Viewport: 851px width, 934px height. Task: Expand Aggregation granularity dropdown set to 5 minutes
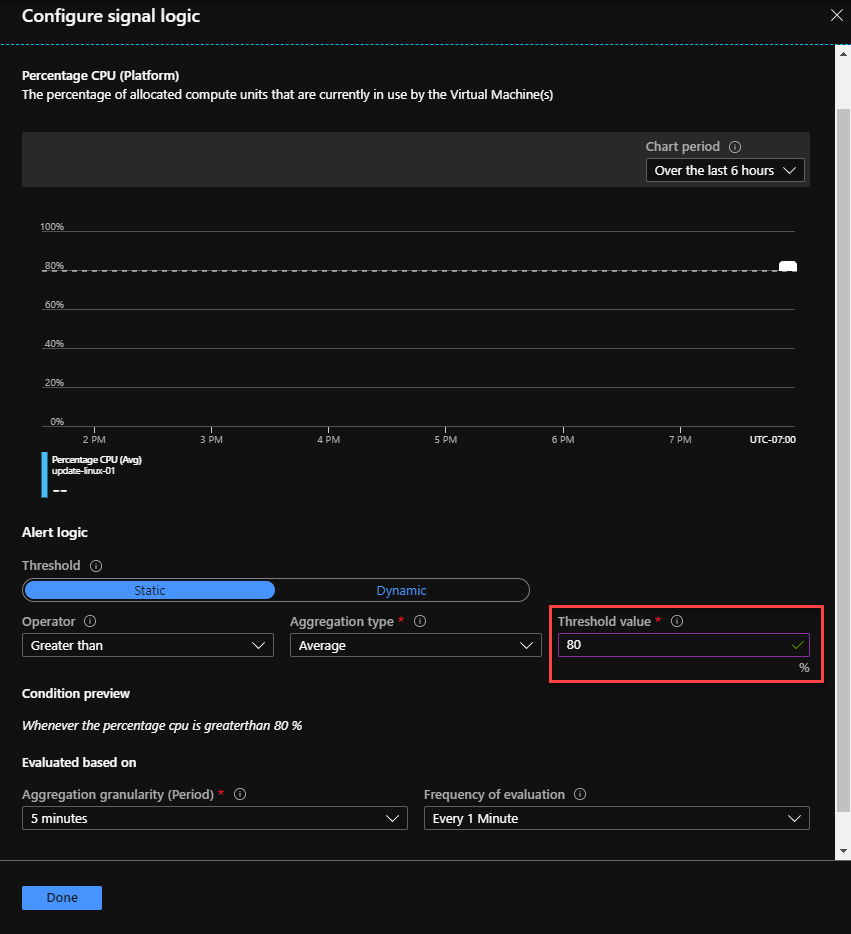214,819
